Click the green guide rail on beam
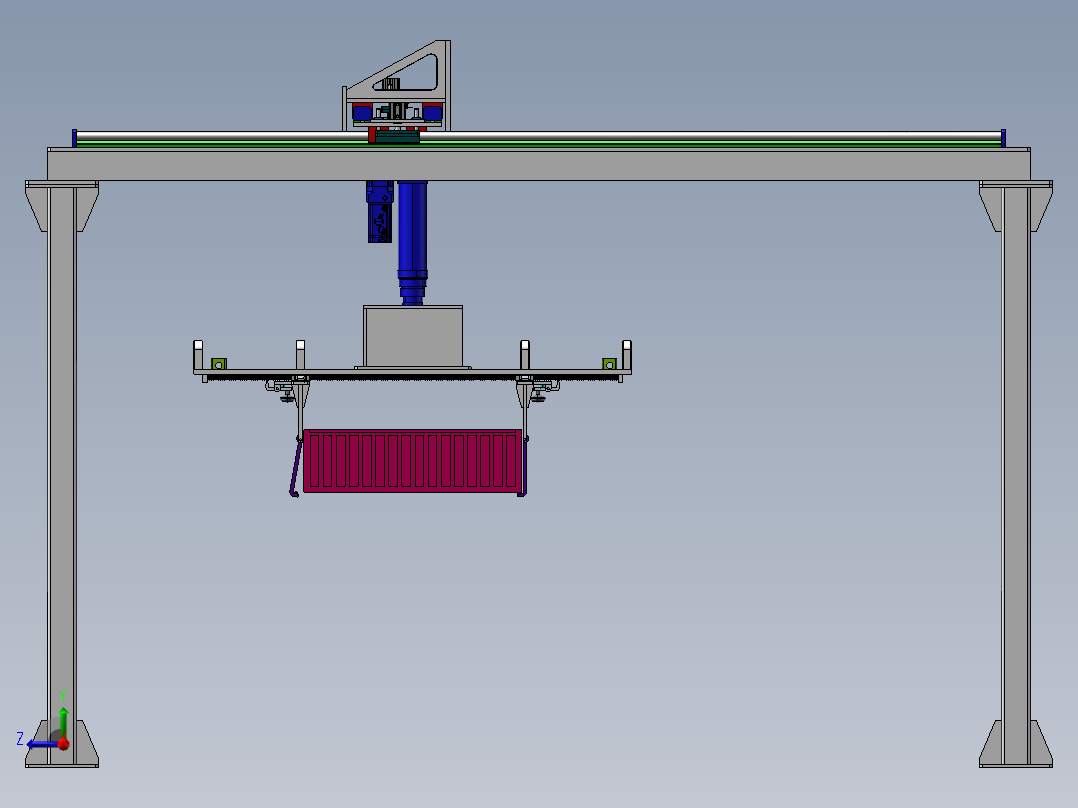The width and height of the screenshot is (1078, 808). coord(539,144)
